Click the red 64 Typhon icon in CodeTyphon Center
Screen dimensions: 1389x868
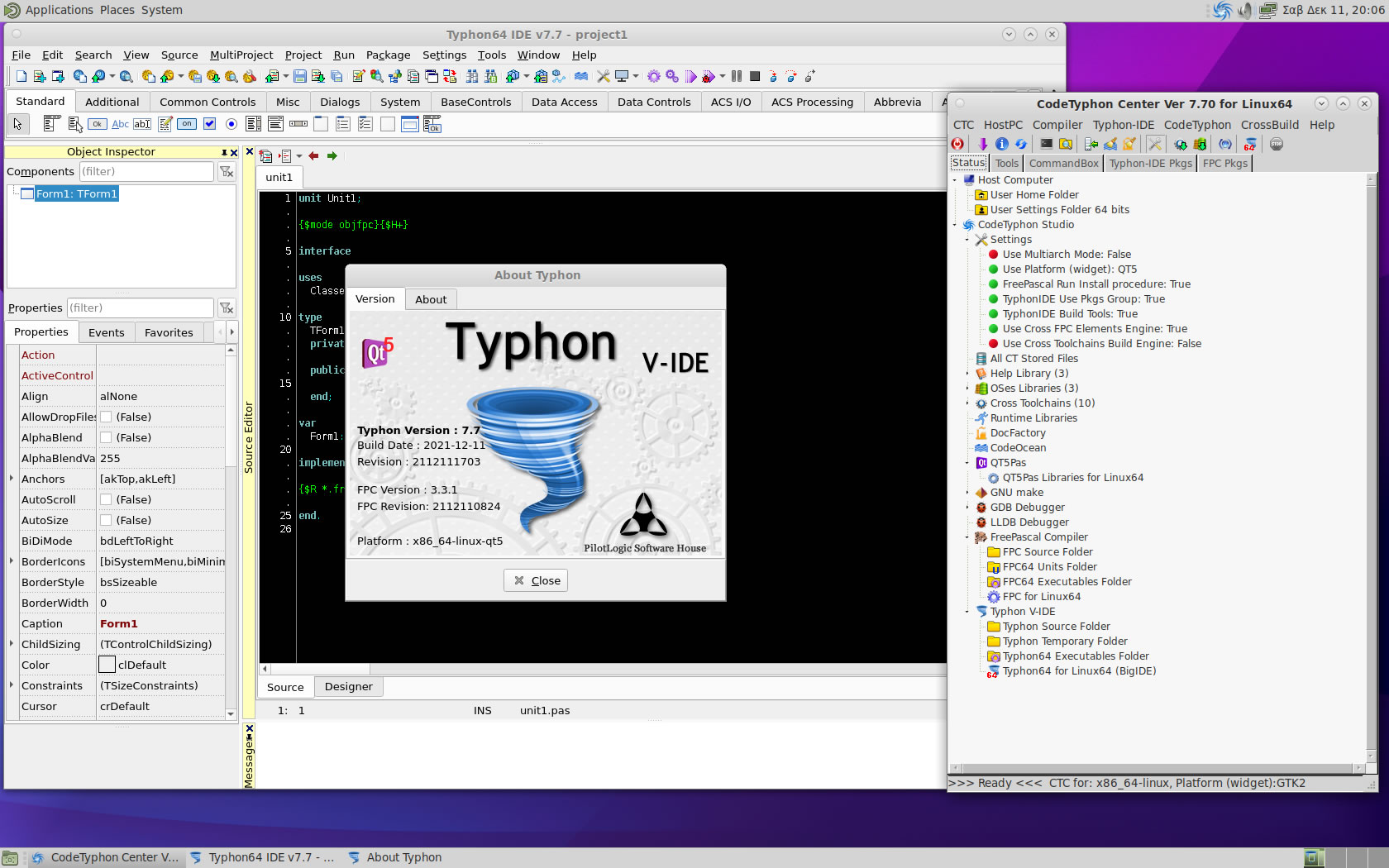(x=1250, y=144)
